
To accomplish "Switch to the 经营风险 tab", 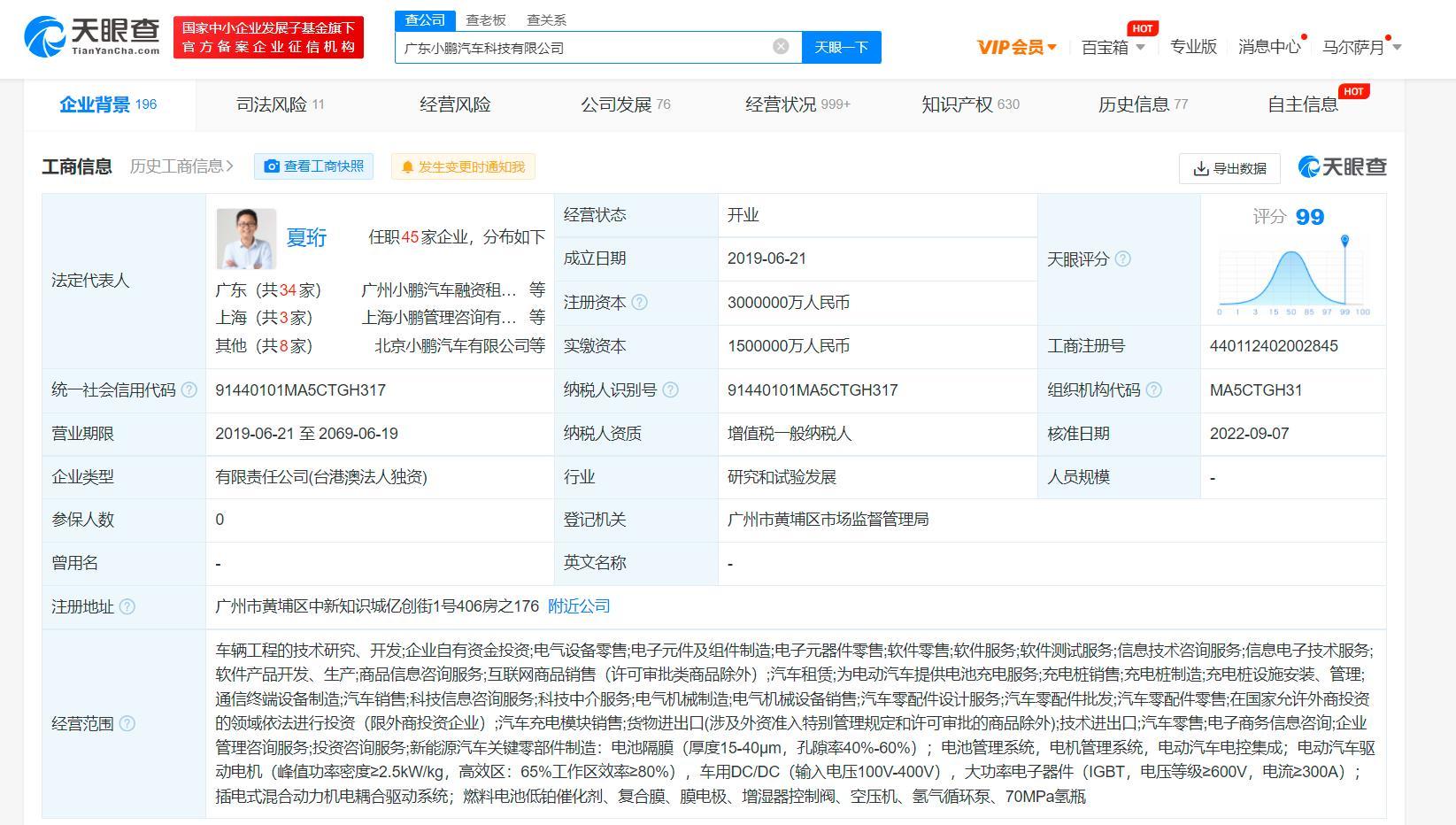I will click(455, 104).
